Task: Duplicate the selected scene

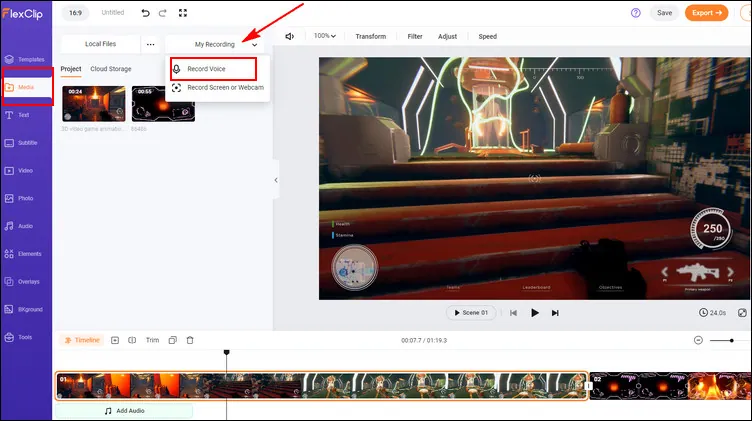Action: [x=173, y=340]
